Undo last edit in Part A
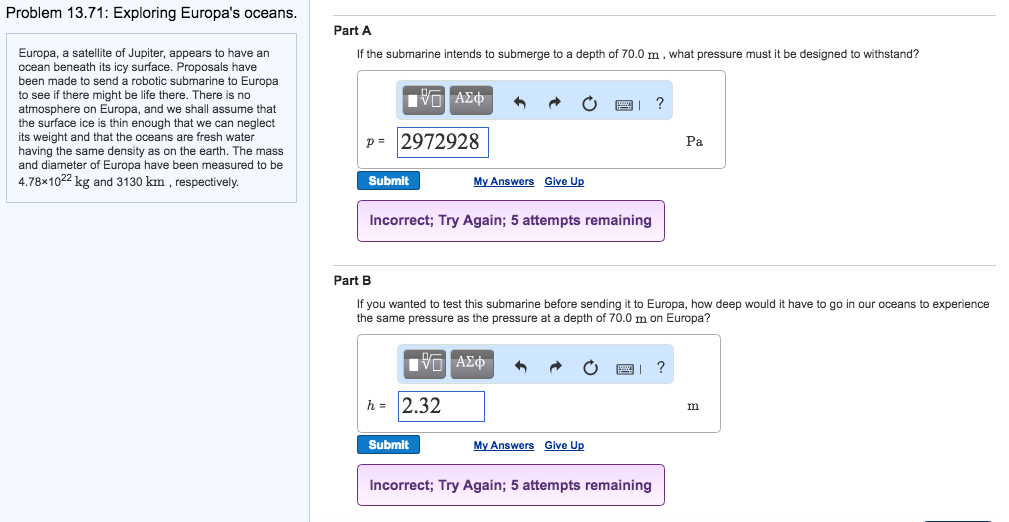 520,103
